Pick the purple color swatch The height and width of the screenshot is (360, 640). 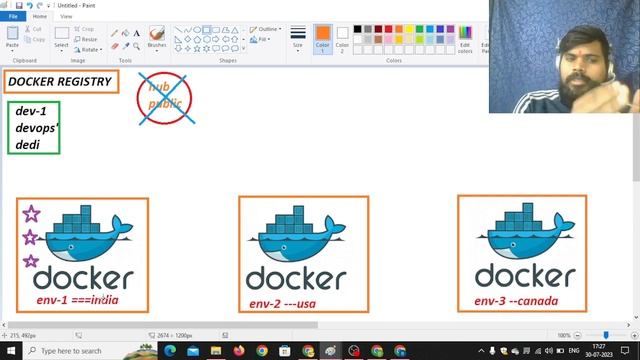(451, 29)
